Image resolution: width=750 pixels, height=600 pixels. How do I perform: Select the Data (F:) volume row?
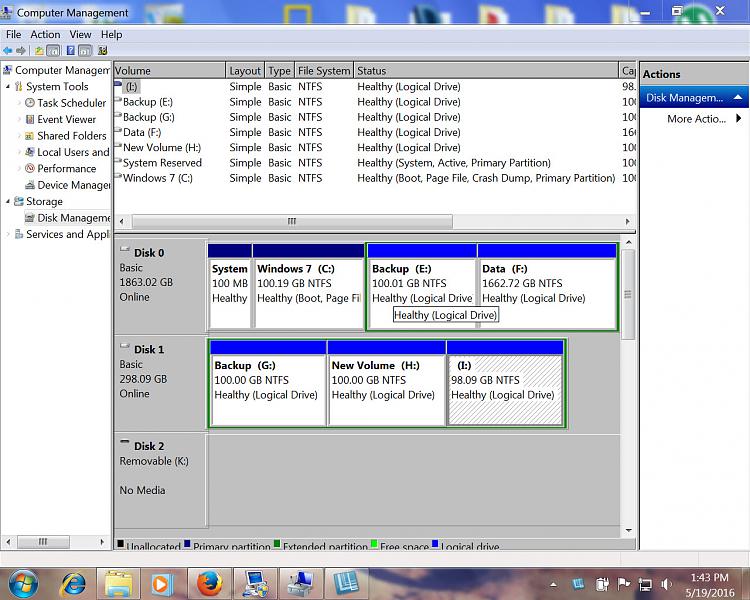point(375,133)
